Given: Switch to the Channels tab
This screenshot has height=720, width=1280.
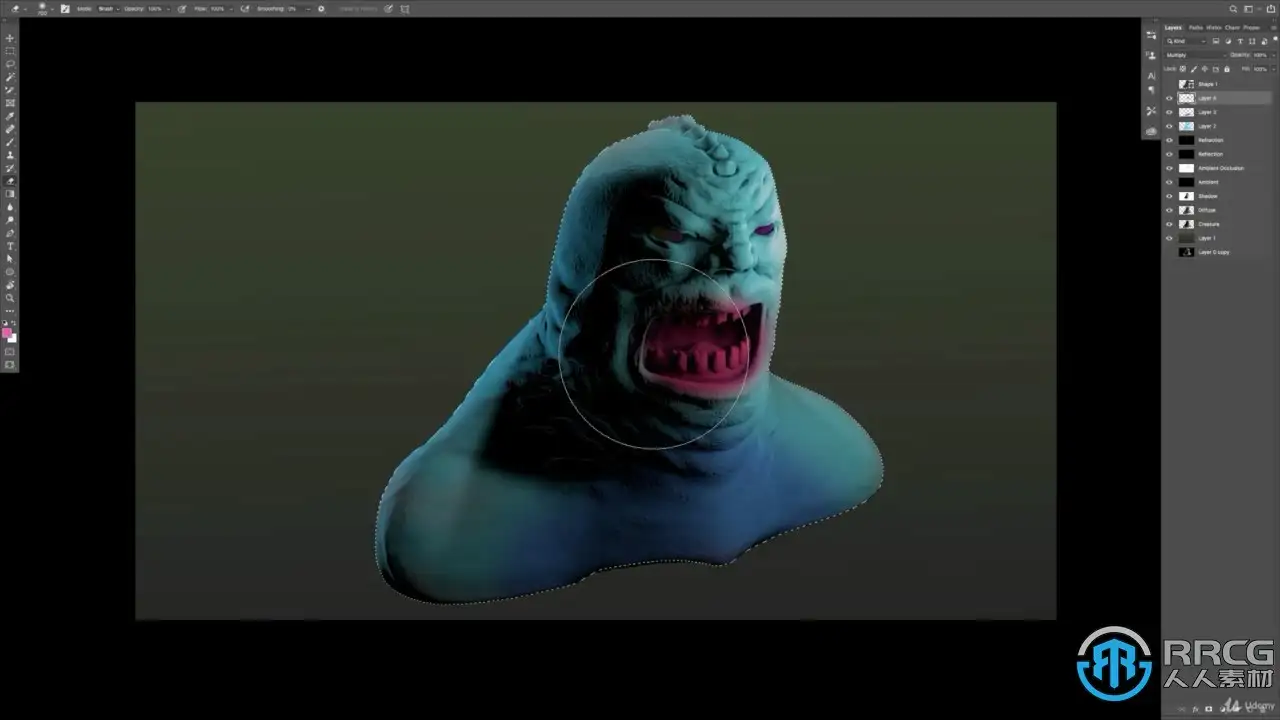Looking at the screenshot, I should tap(1232, 27).
